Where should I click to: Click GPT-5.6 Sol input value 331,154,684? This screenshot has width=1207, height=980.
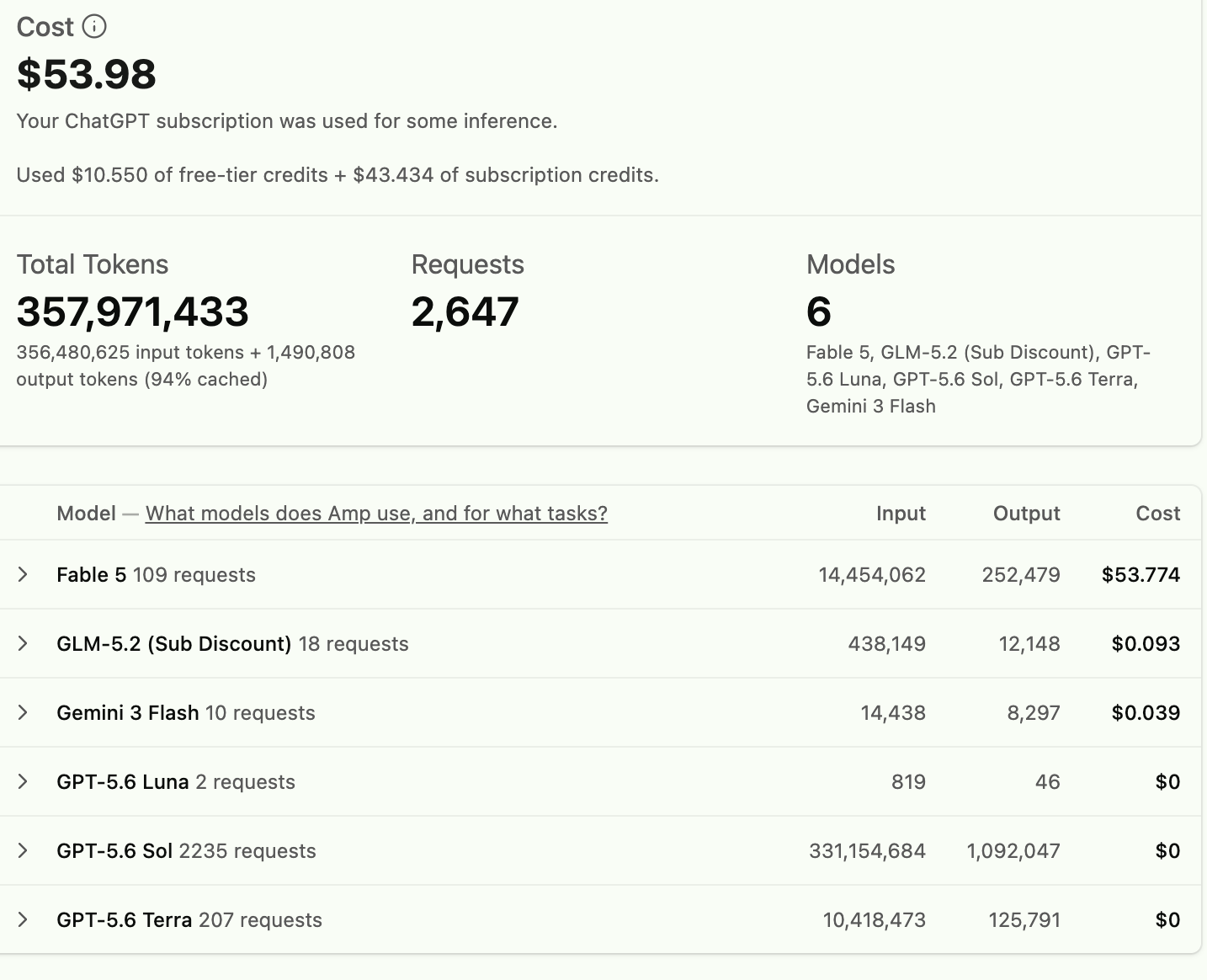(868, 850)
